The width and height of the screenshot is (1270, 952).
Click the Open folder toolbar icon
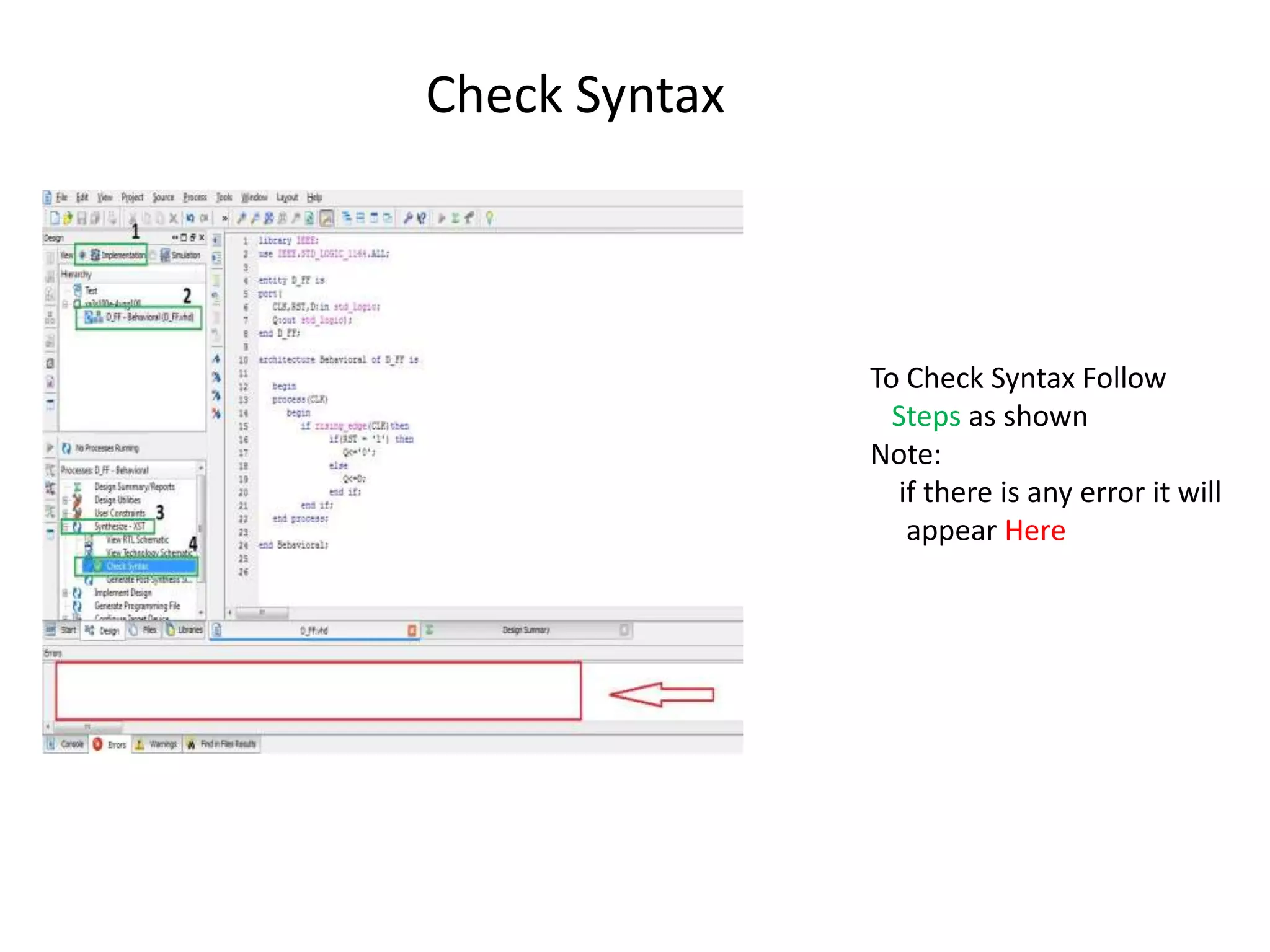point(68,218)
